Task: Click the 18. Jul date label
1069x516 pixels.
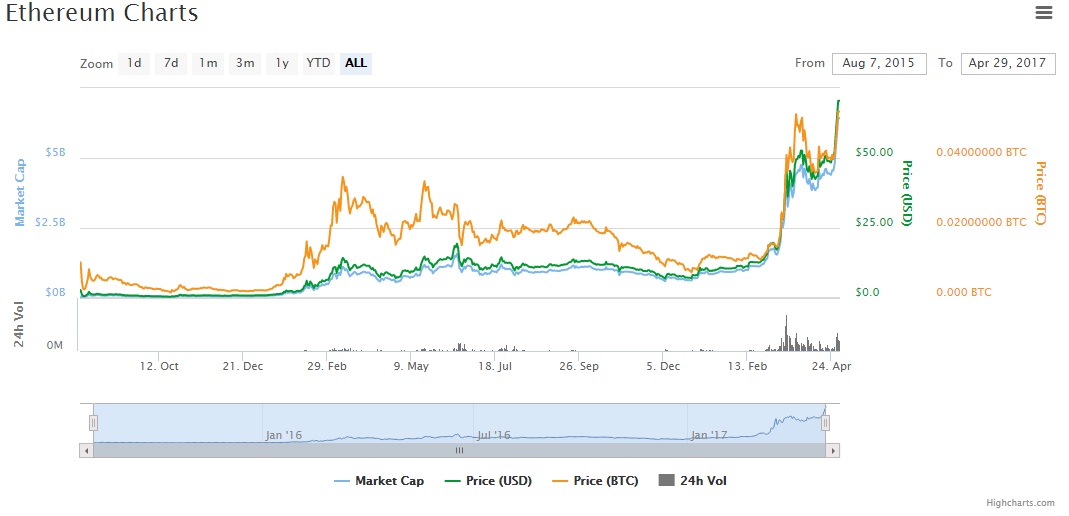Action: (495, 366)
